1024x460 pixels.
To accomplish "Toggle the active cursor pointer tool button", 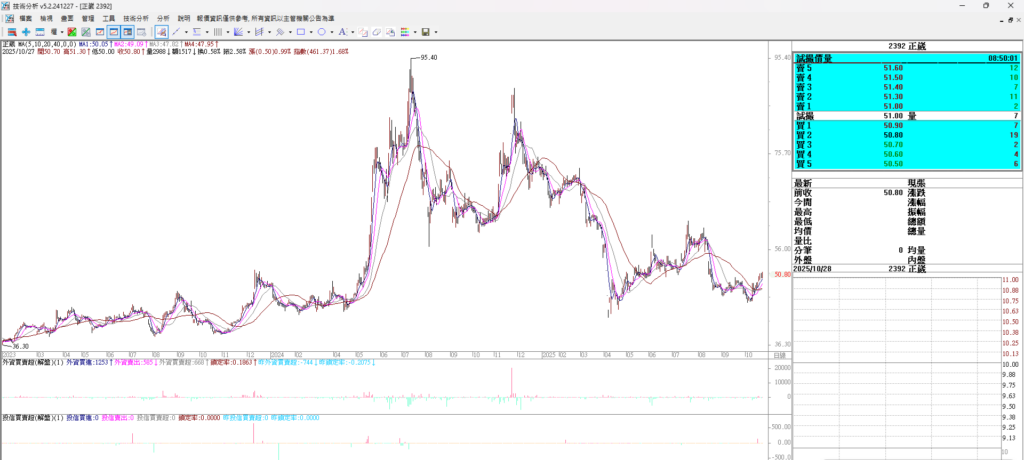I will pos(161,32).
